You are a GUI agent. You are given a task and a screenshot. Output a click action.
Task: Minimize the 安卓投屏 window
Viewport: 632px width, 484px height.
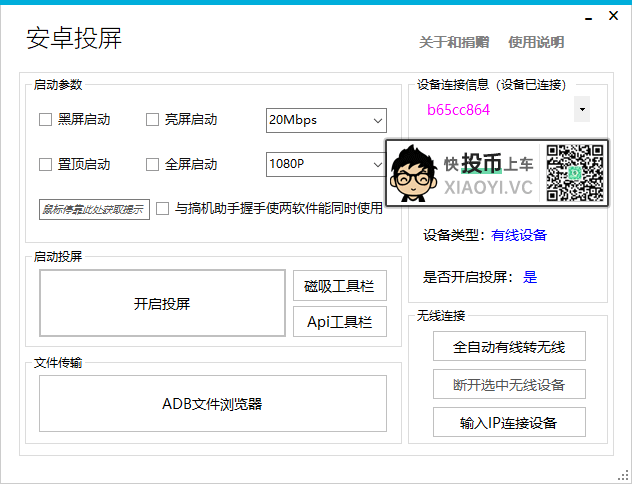(586, 17)
